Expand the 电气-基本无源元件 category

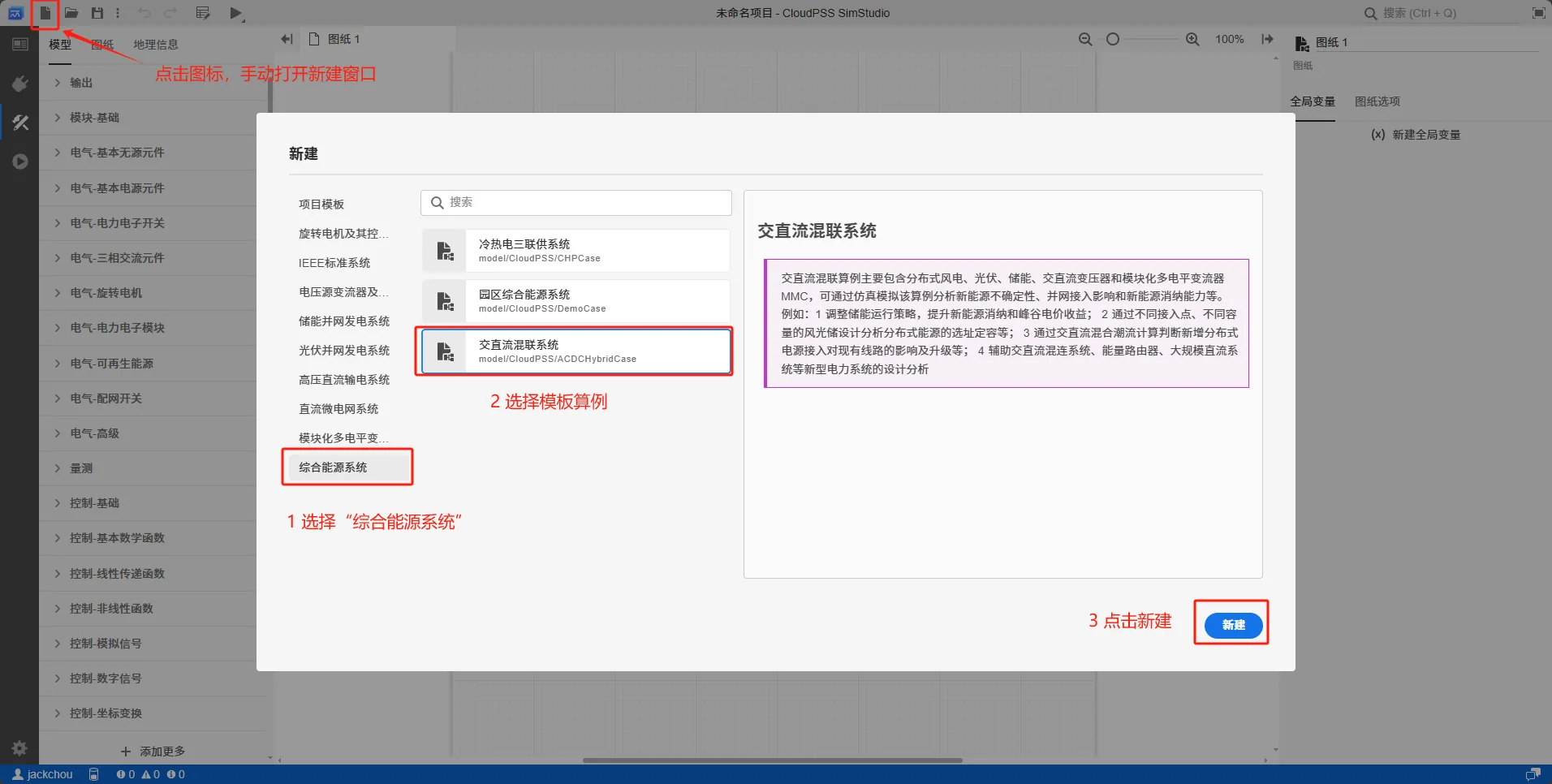153,153
